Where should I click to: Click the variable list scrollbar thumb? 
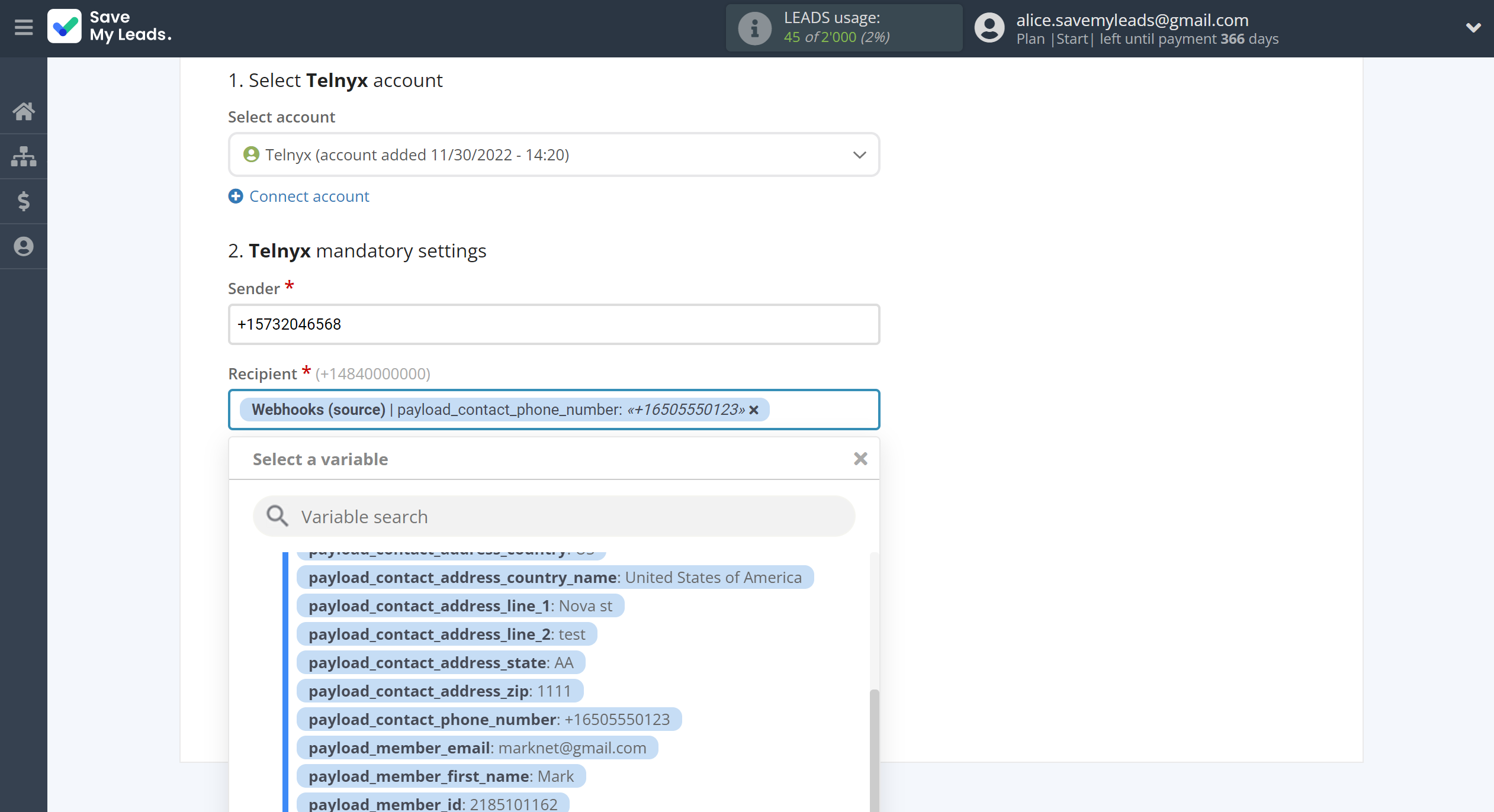pyautogui.click(x=874, y=750)
